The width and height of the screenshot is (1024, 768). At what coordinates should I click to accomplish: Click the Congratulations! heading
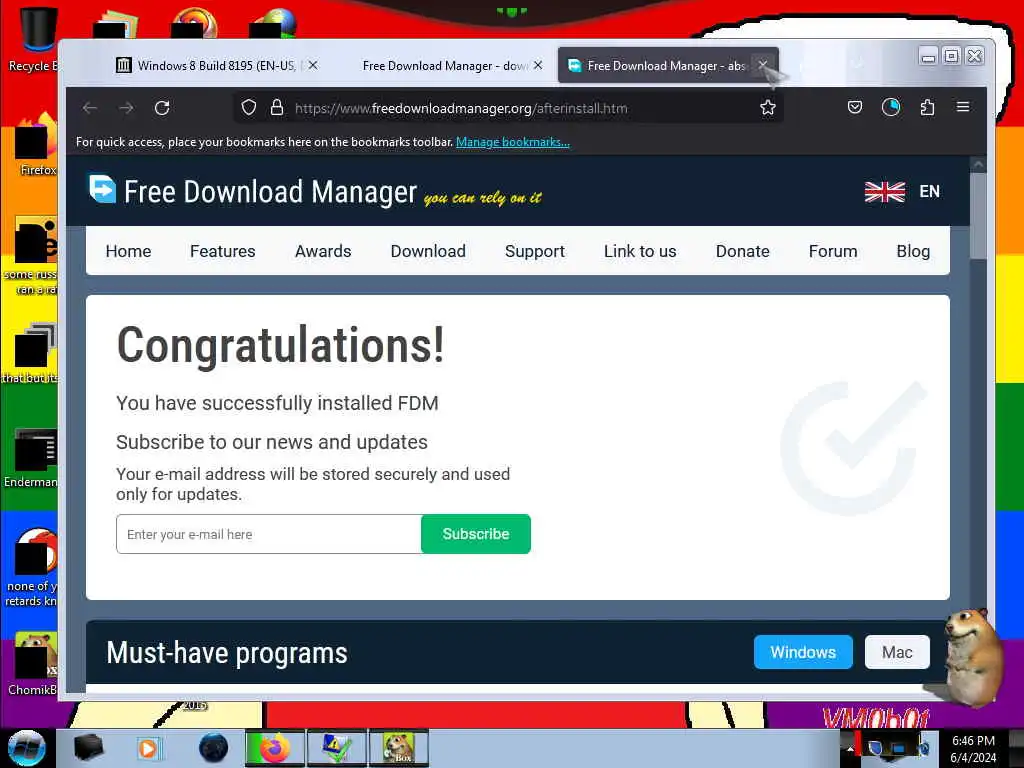pos(281,345)
